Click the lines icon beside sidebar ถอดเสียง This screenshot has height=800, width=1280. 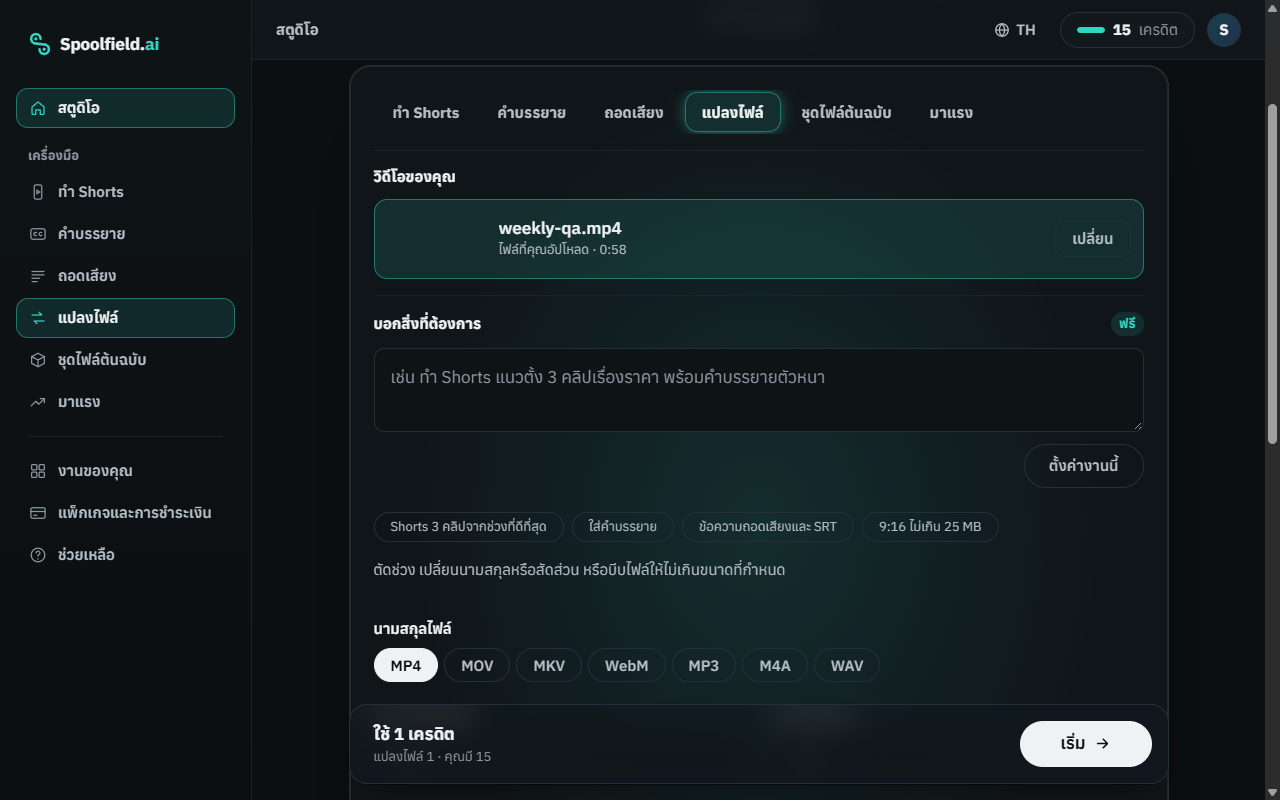38,276
